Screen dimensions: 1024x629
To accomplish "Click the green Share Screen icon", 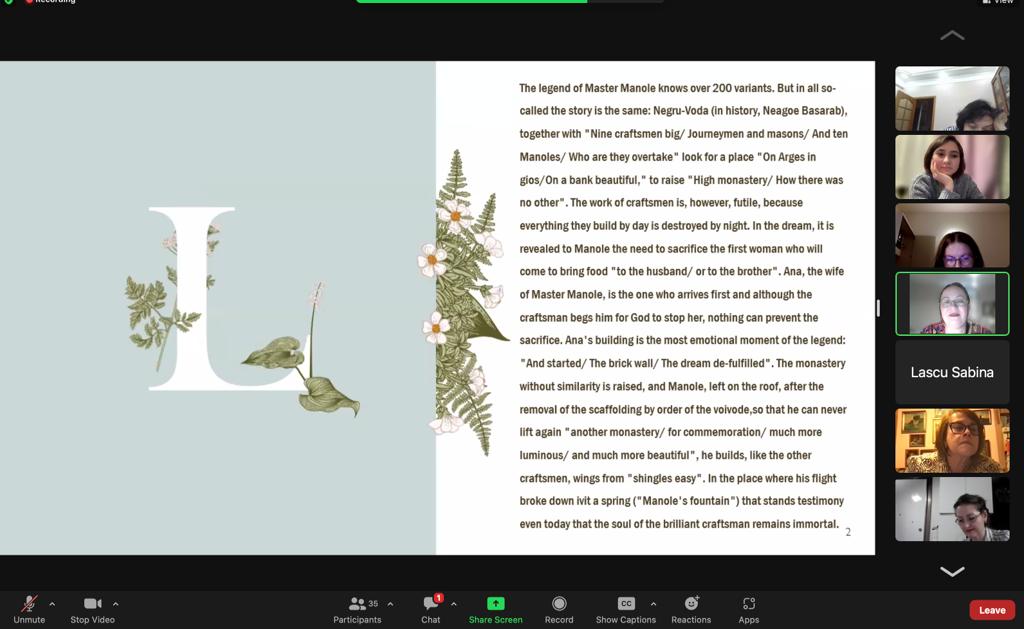I will click(496, 604).
